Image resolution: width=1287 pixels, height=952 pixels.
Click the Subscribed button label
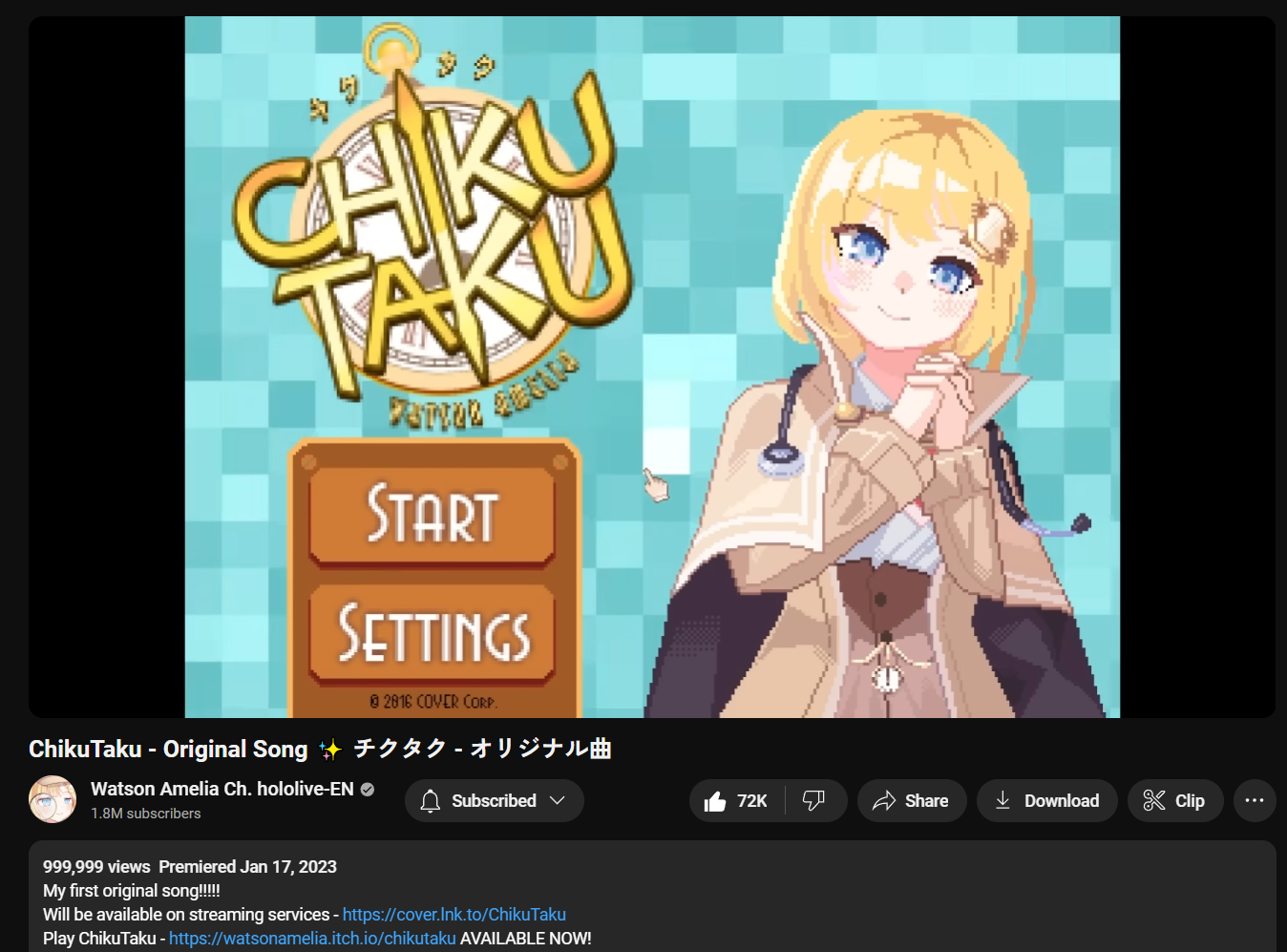pyautogui.click(x=494, y=801)
